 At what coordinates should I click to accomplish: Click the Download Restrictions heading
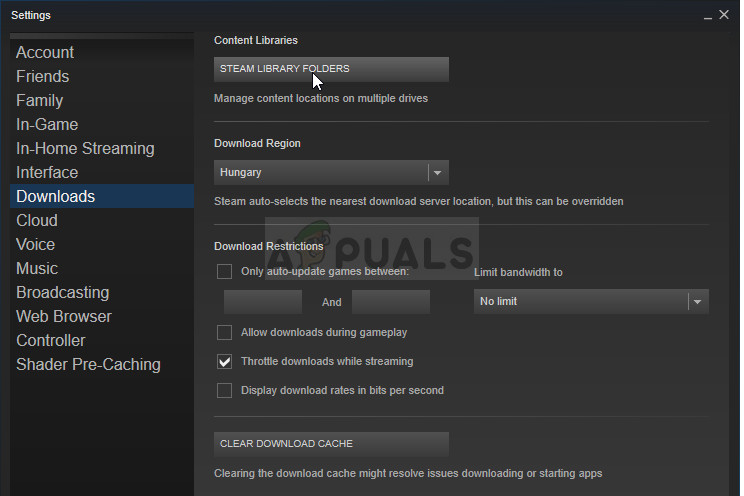269,246
